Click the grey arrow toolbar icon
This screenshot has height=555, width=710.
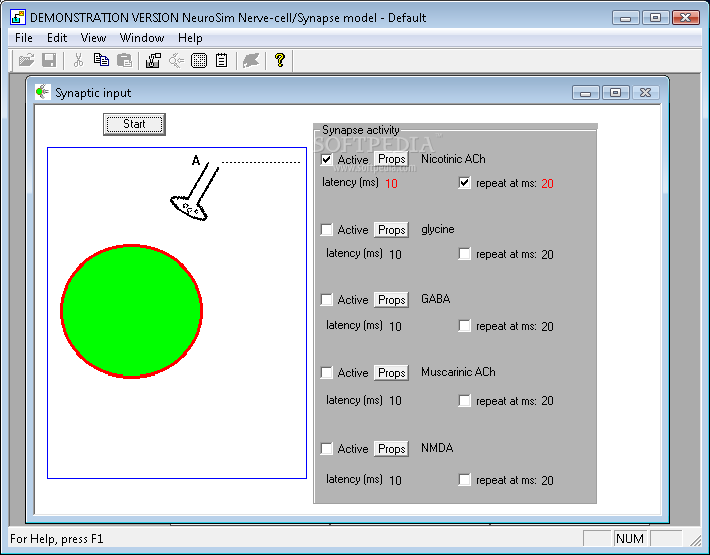251,60
